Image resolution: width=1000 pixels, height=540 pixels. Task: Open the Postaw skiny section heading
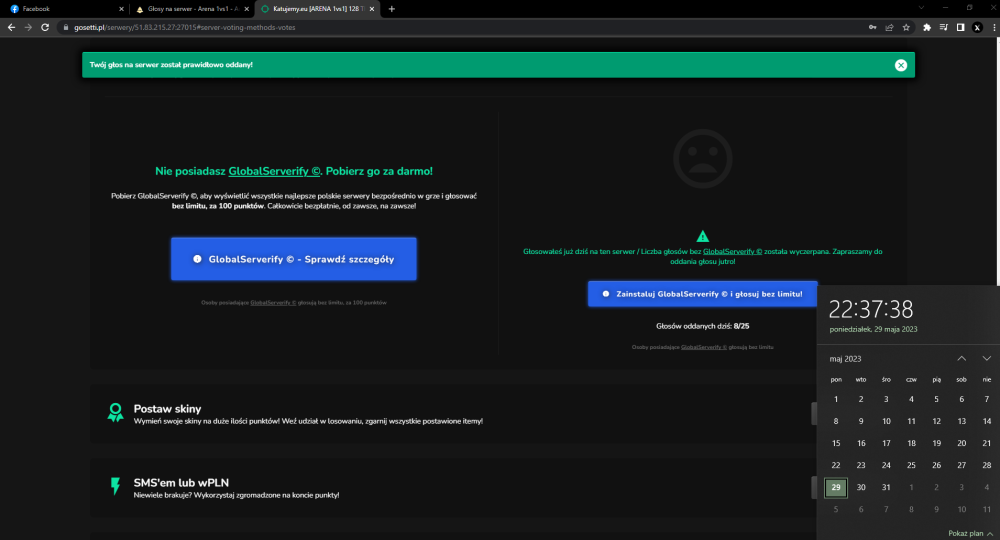pyautogui.click(x=167, y=409)
